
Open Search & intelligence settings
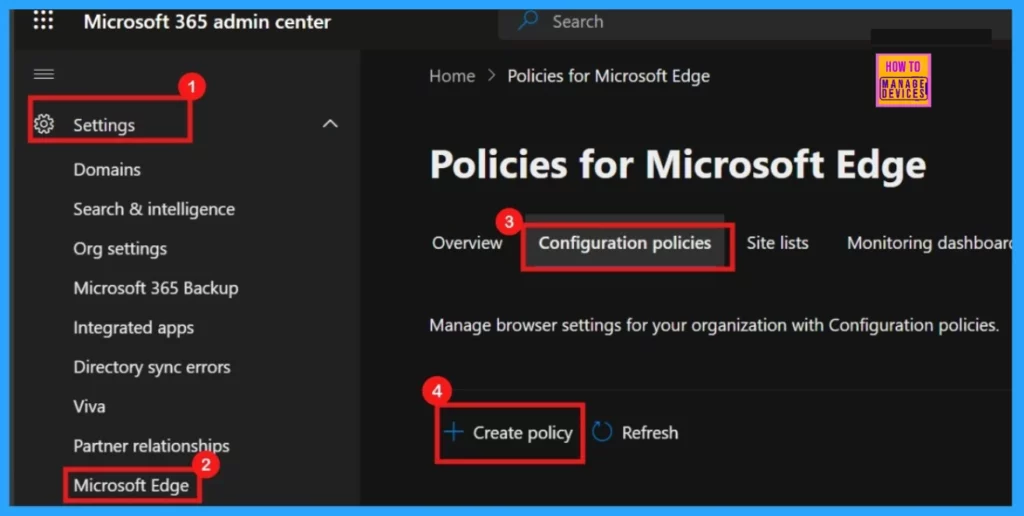point(154,210)
